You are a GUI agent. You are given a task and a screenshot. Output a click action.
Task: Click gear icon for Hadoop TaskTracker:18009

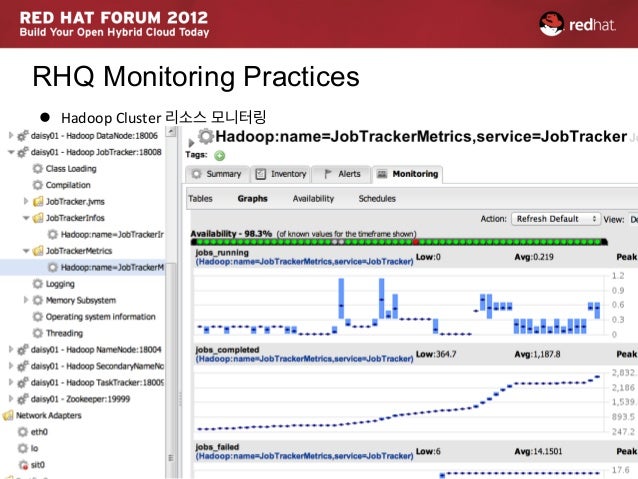23,383
